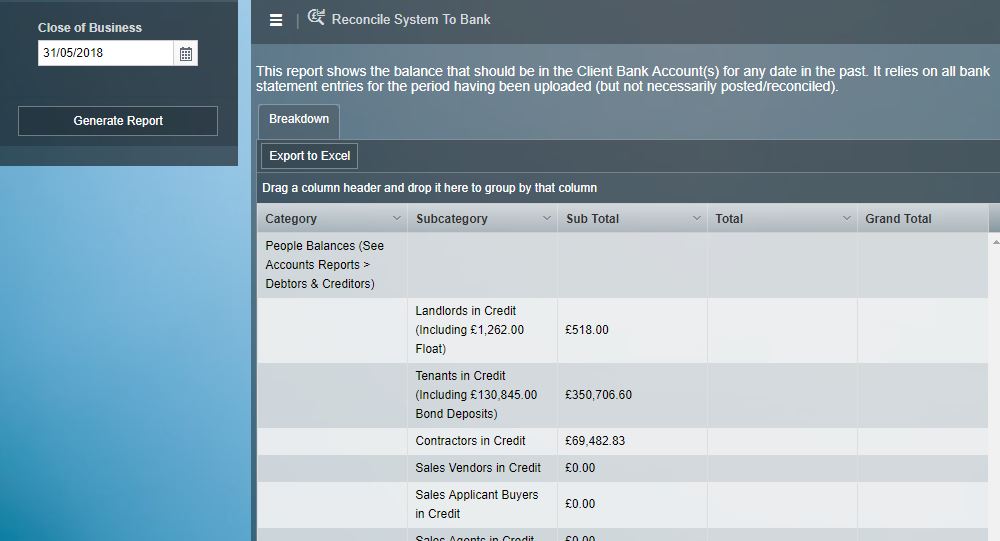This screenshot has width=1000, height=541.
Task: Switch to the Breakdown tab
Action: (x=299, y=120)
